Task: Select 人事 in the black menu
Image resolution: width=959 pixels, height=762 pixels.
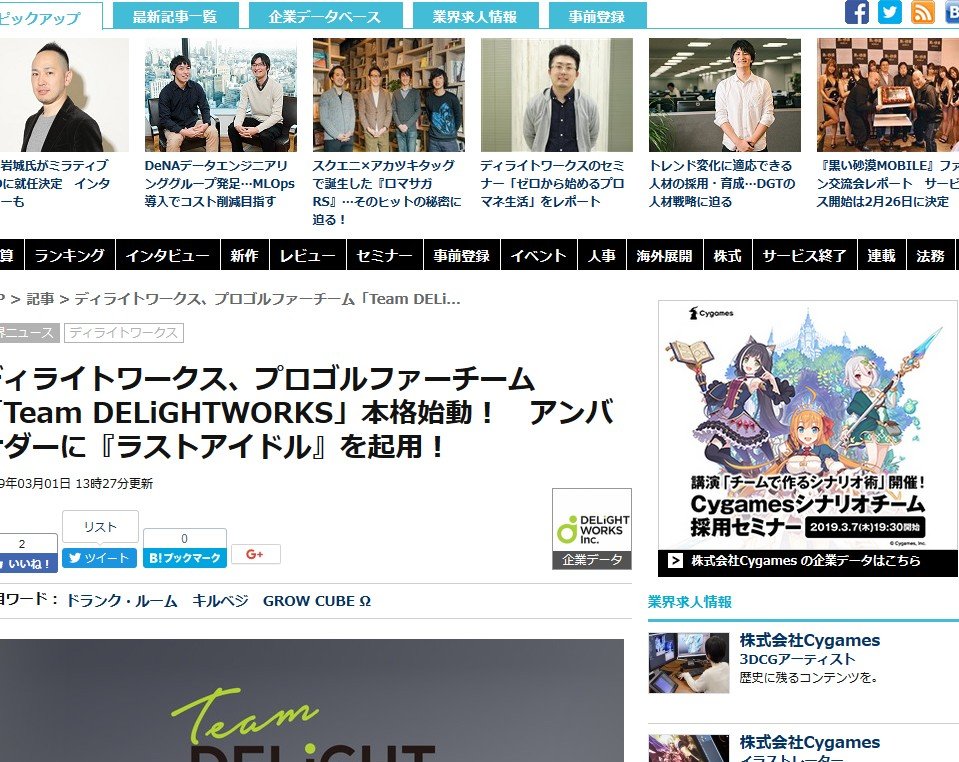Action: pos(602,255)
